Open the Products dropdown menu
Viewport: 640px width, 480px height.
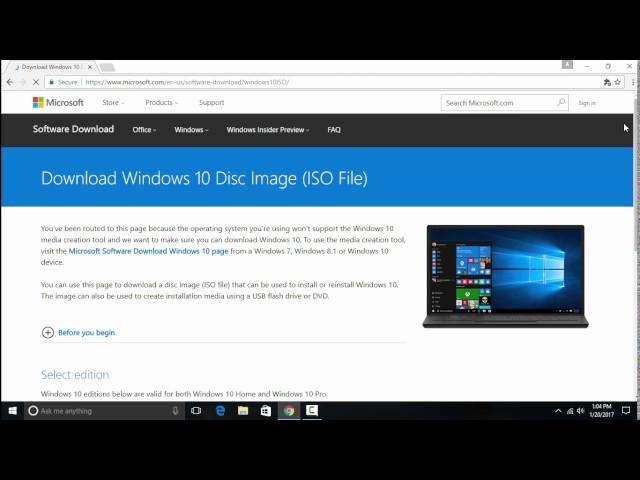click(x=162, y=102)
